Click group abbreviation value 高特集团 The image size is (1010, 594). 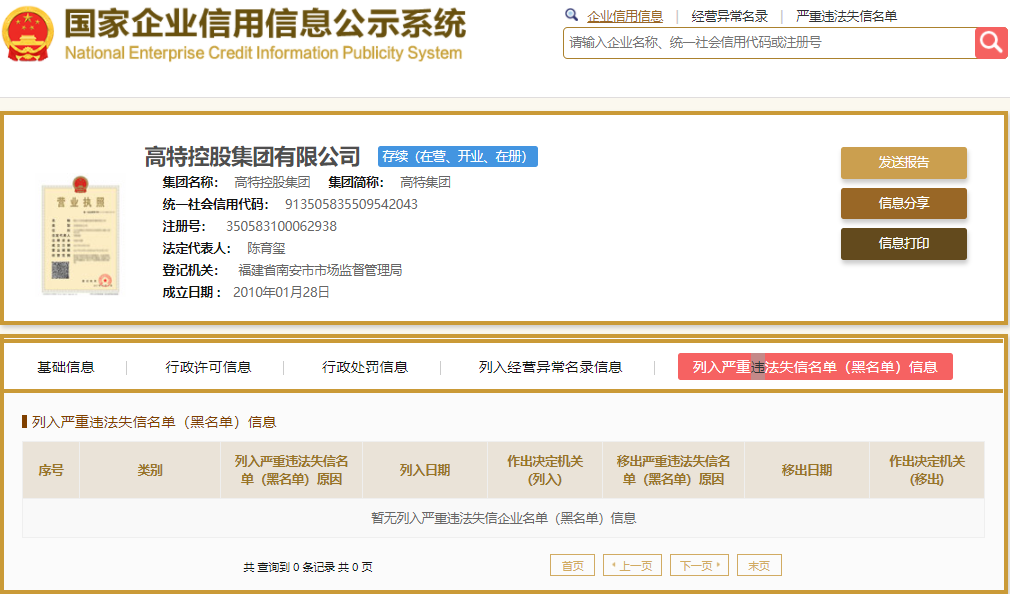click(425, 182)
